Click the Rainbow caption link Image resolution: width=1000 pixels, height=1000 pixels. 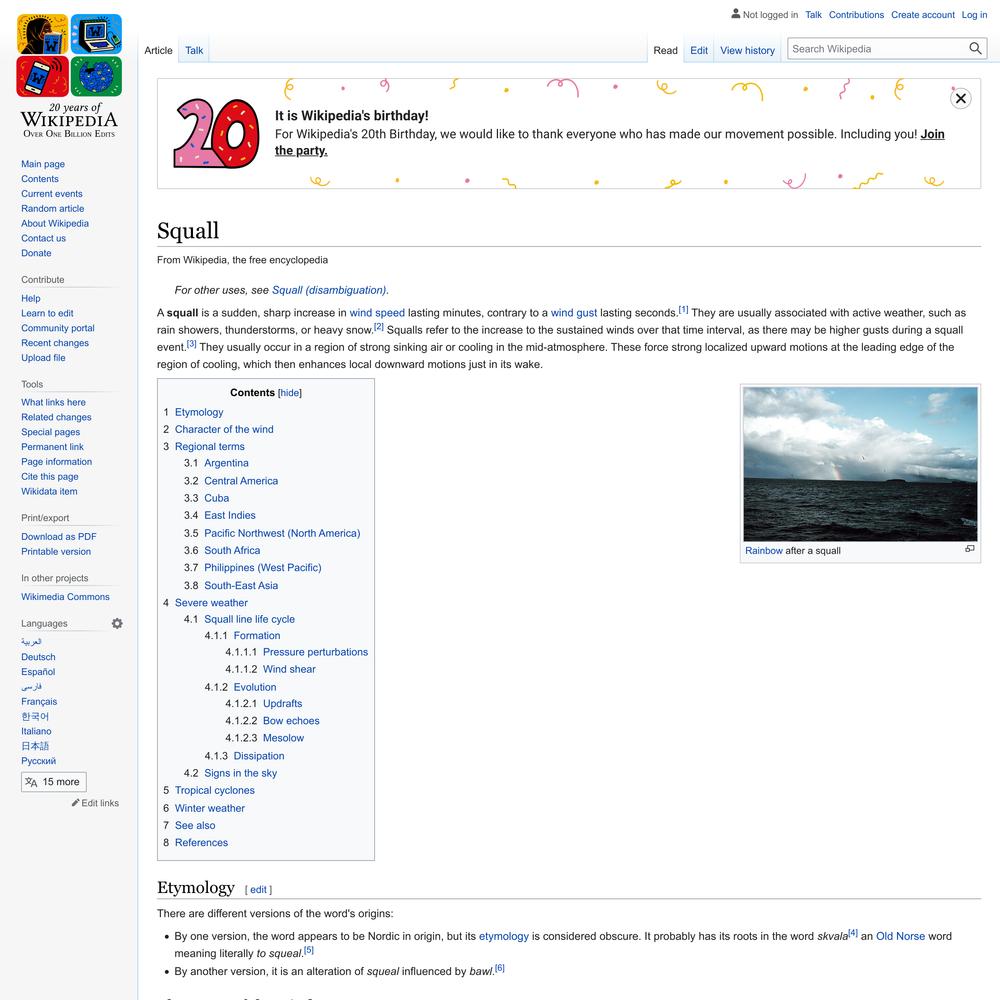tap(763, 551)
